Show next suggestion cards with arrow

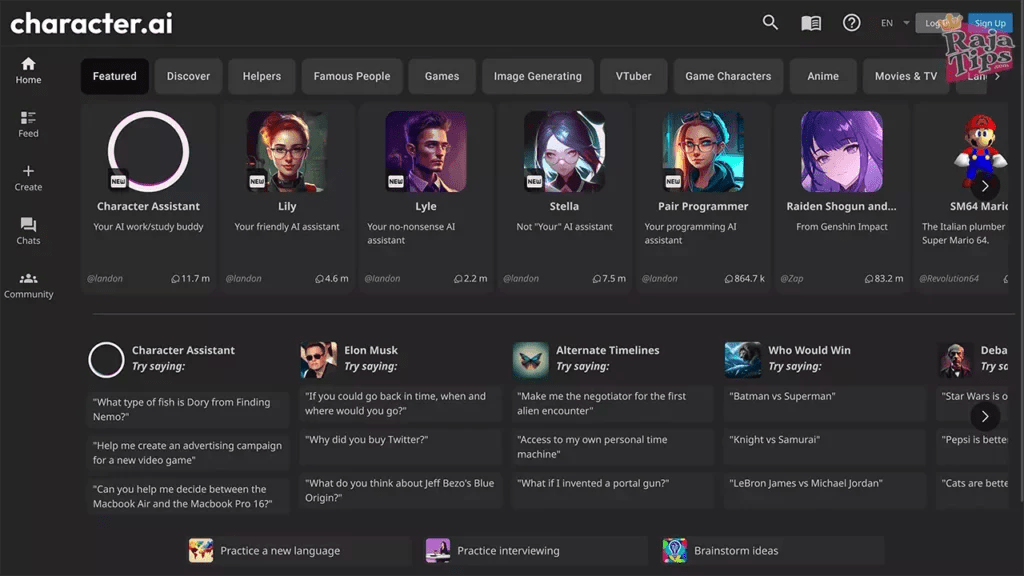[x=985, y=416]
